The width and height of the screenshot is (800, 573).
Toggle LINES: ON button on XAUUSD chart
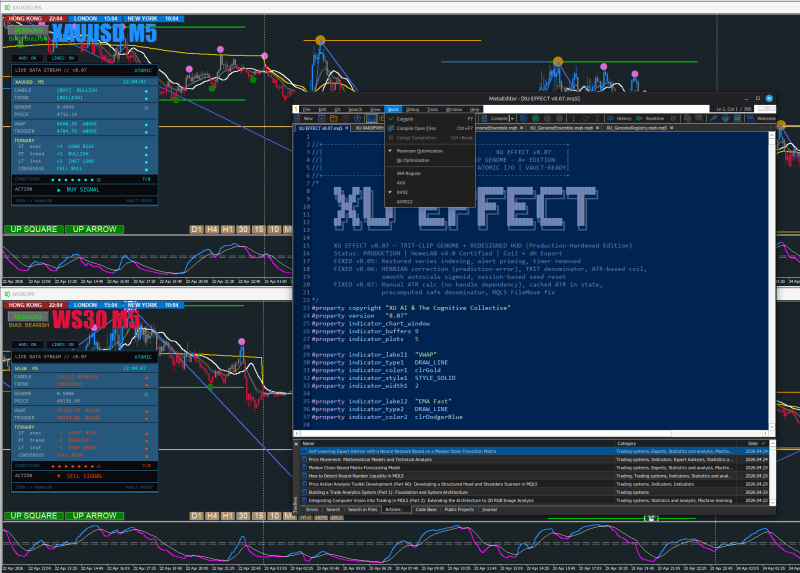pyautogui.click(x=63, y=58)
